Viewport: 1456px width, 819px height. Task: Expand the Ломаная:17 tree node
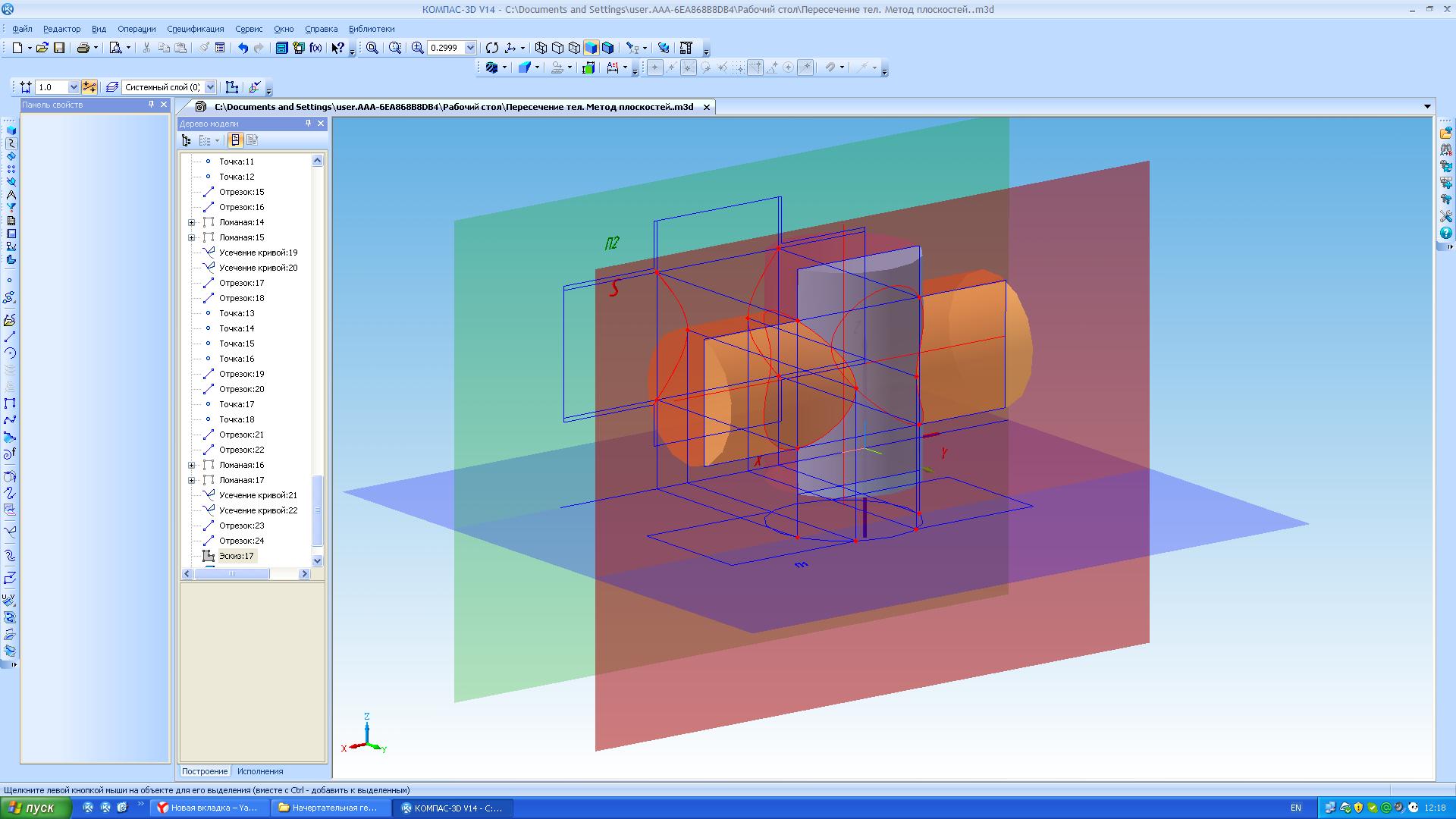pyautogui.click(x=192, y=480)
